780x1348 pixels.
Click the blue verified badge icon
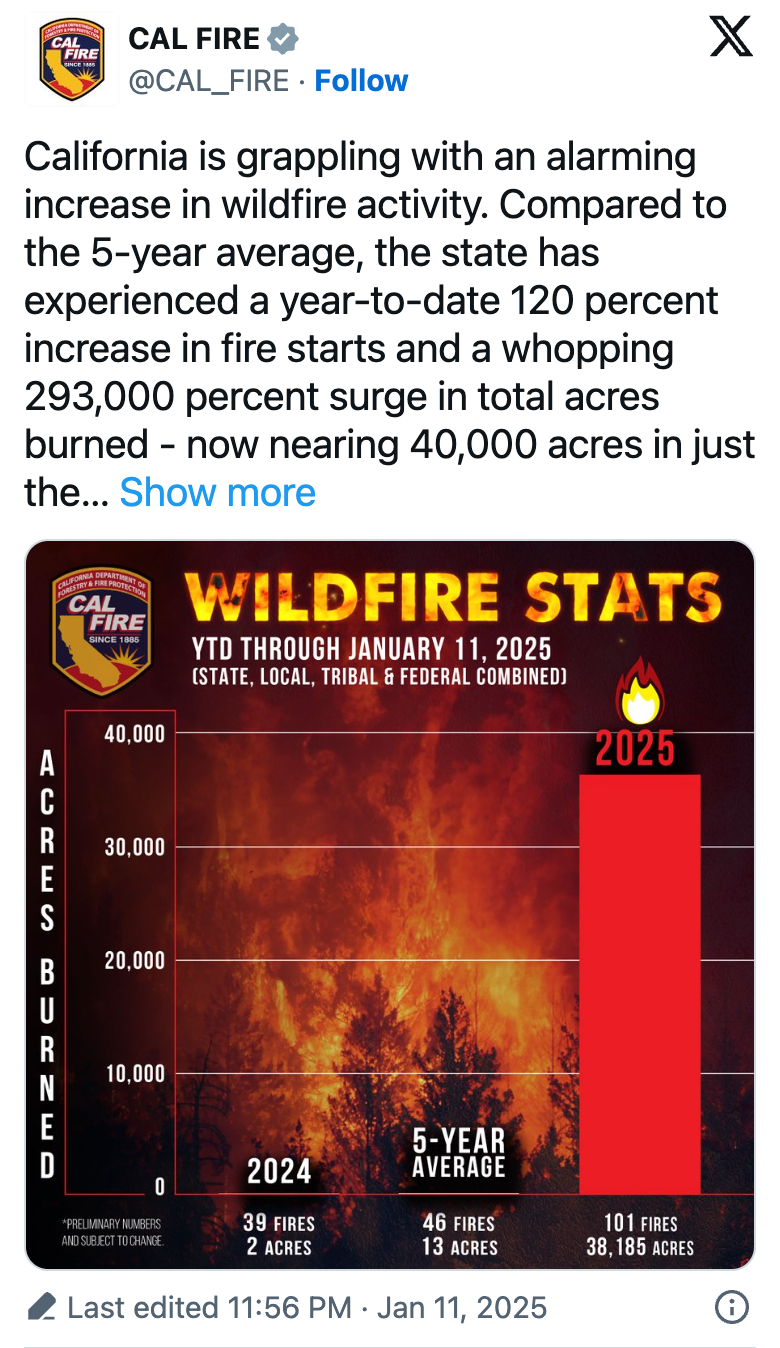[283, 40]
